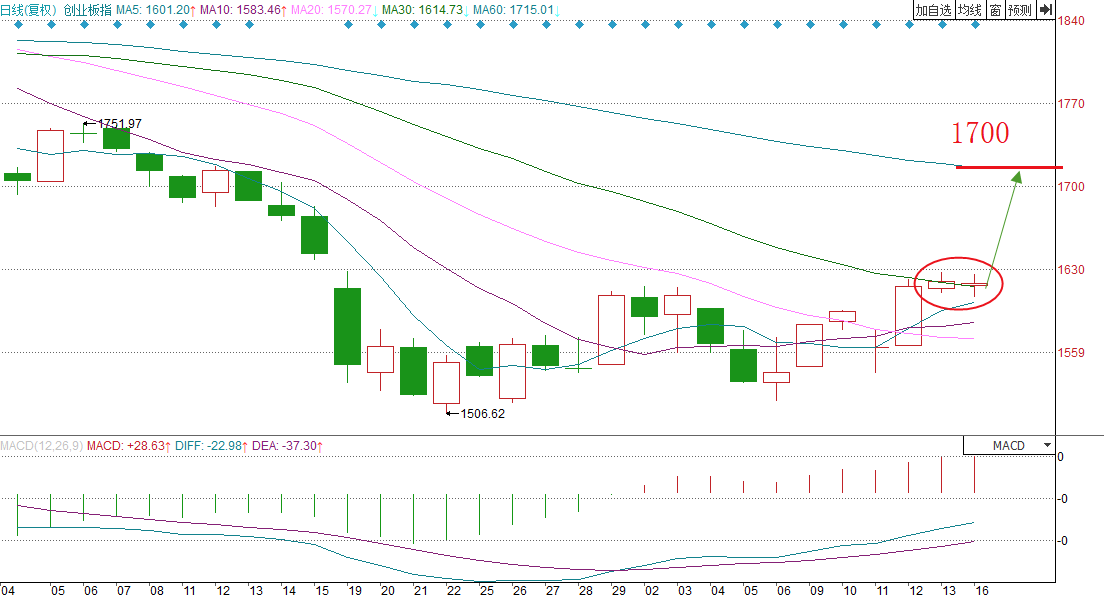Viewport: 1104px width, 598px height.
Task: Toggle moving averages with 均线 button
Action: [970, 10]
